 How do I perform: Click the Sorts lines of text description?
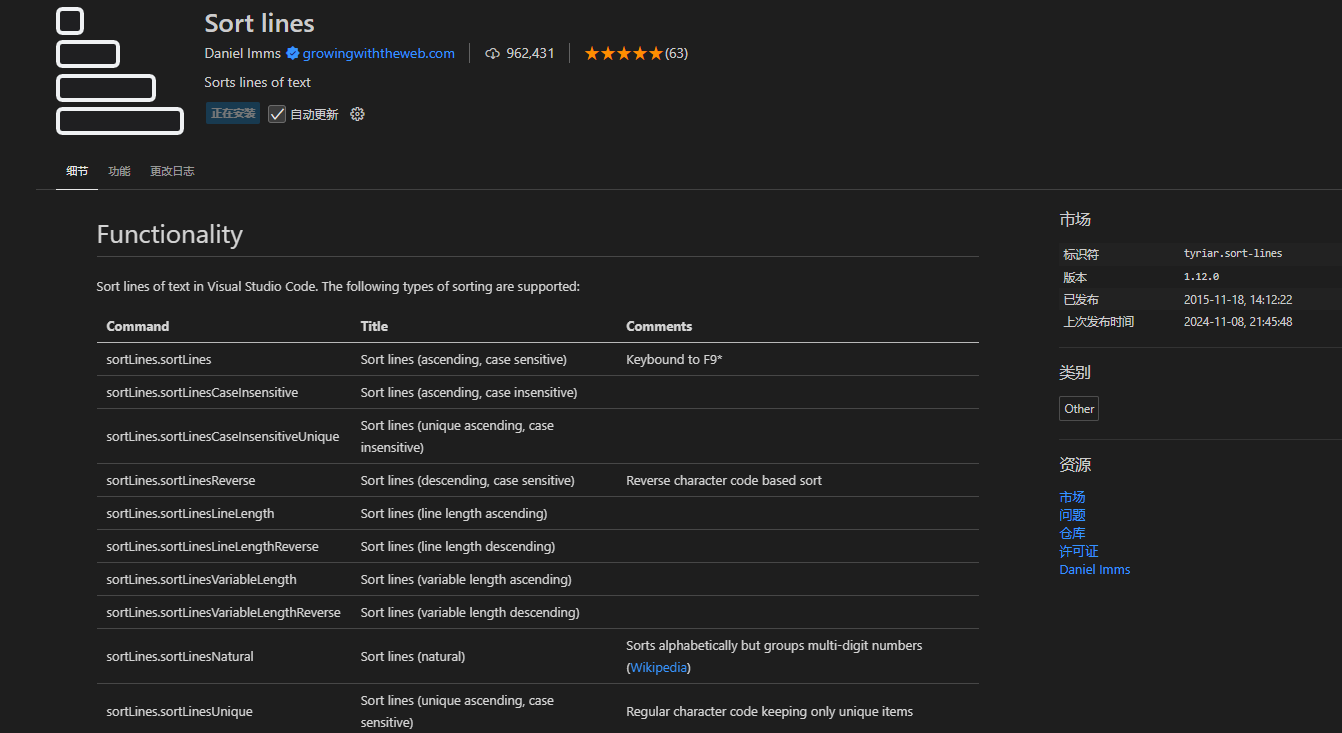(258, 82)
